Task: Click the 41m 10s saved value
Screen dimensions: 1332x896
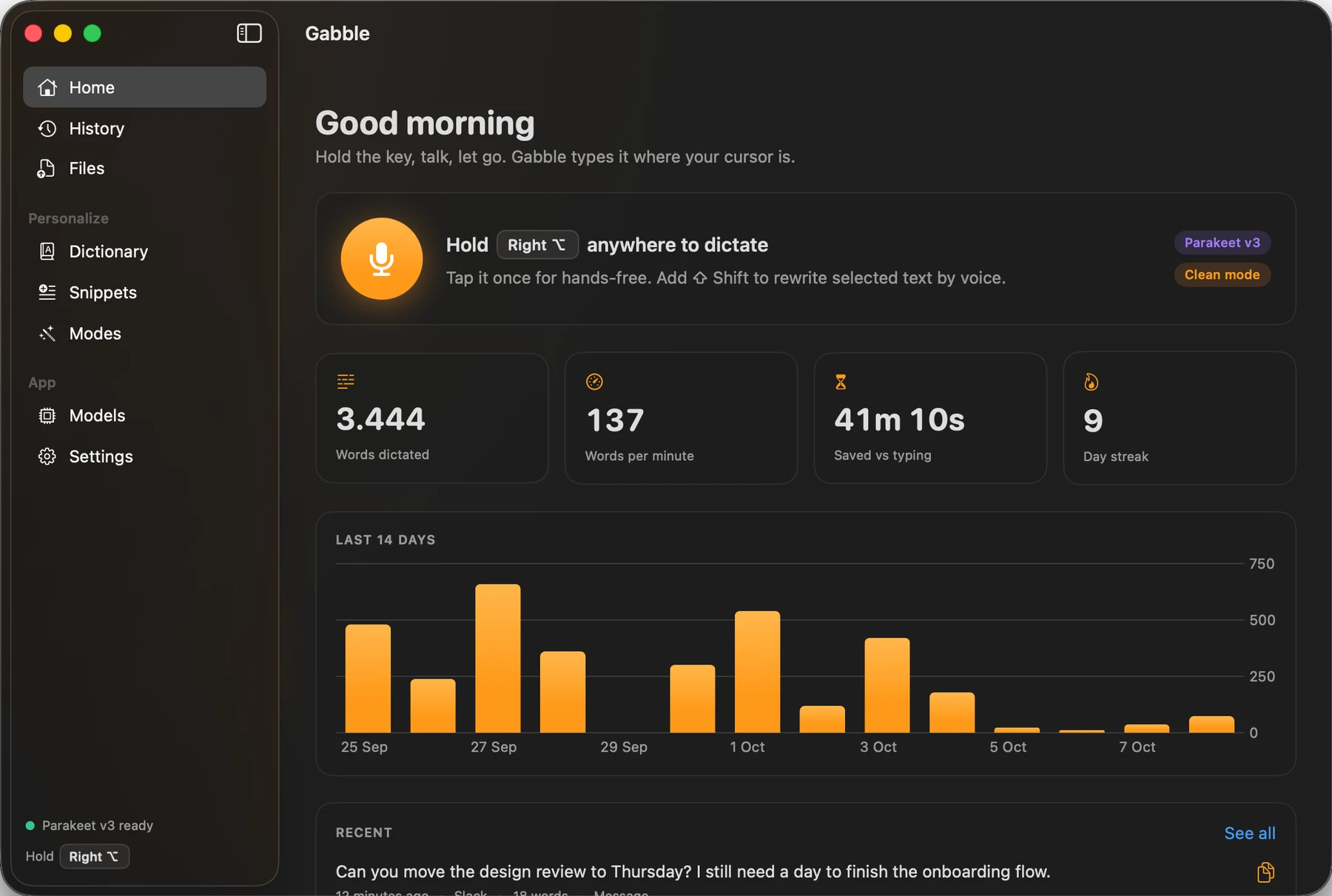Action: (900, 420)
